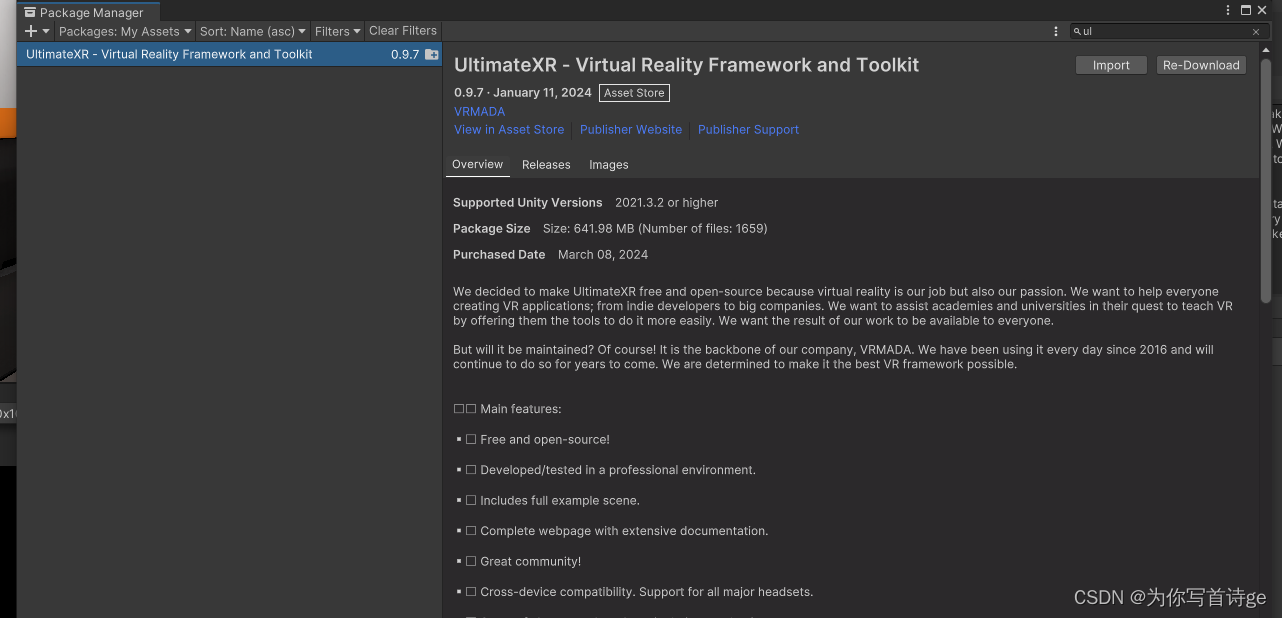1282x618 pixels.
Task: Click 'Cross-device compatibility' bullet line
Action: click(646, 592)
